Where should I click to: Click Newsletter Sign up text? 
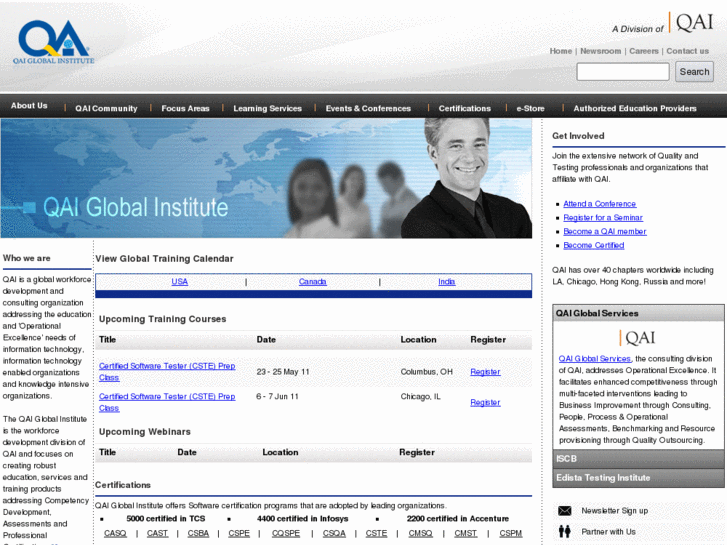[x=614, y=511]
